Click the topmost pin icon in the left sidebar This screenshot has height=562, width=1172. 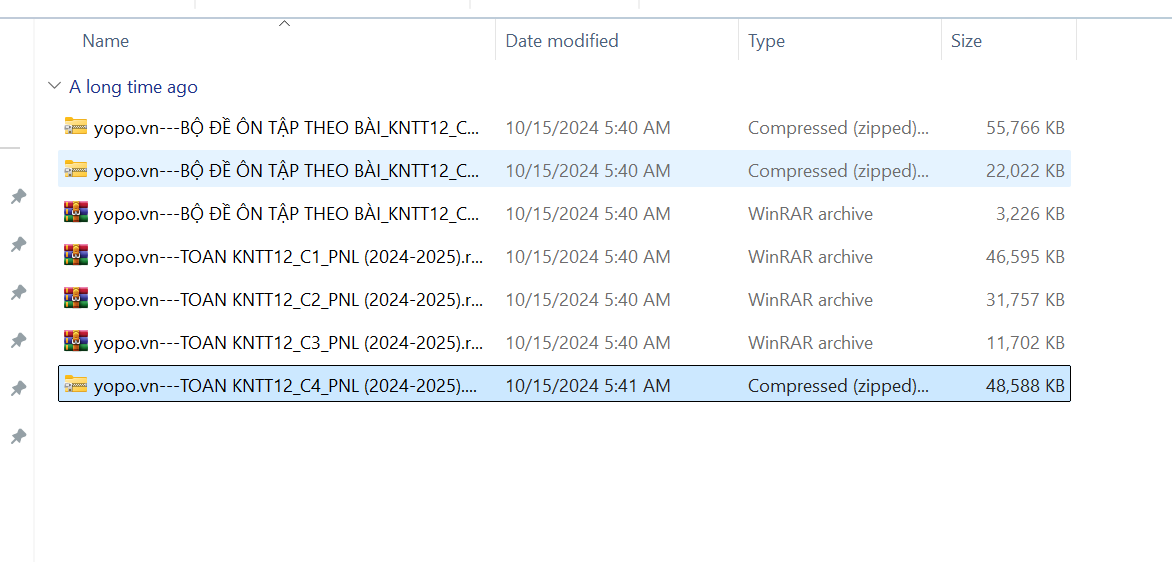coord(18,196)
